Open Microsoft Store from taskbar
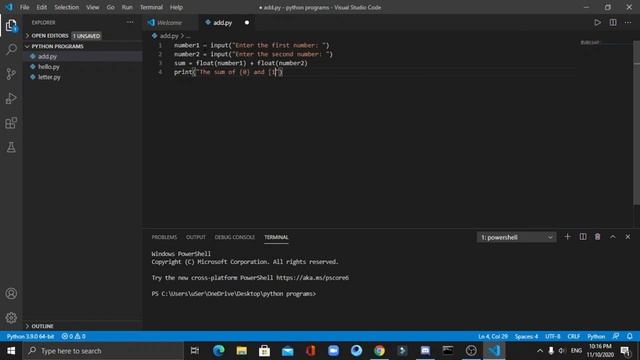The width and height of the screenshot is (640, 360). point(264,351)
